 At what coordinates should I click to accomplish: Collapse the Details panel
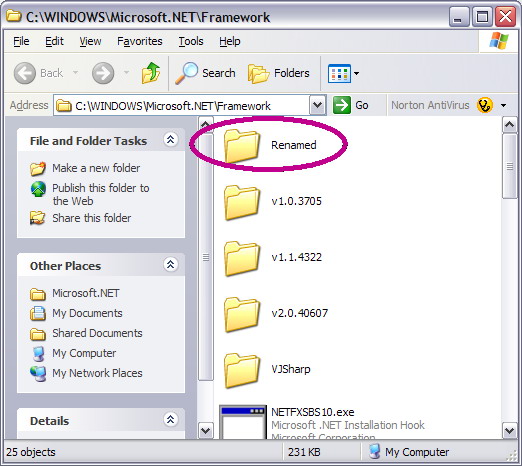(x=170, y=419)
